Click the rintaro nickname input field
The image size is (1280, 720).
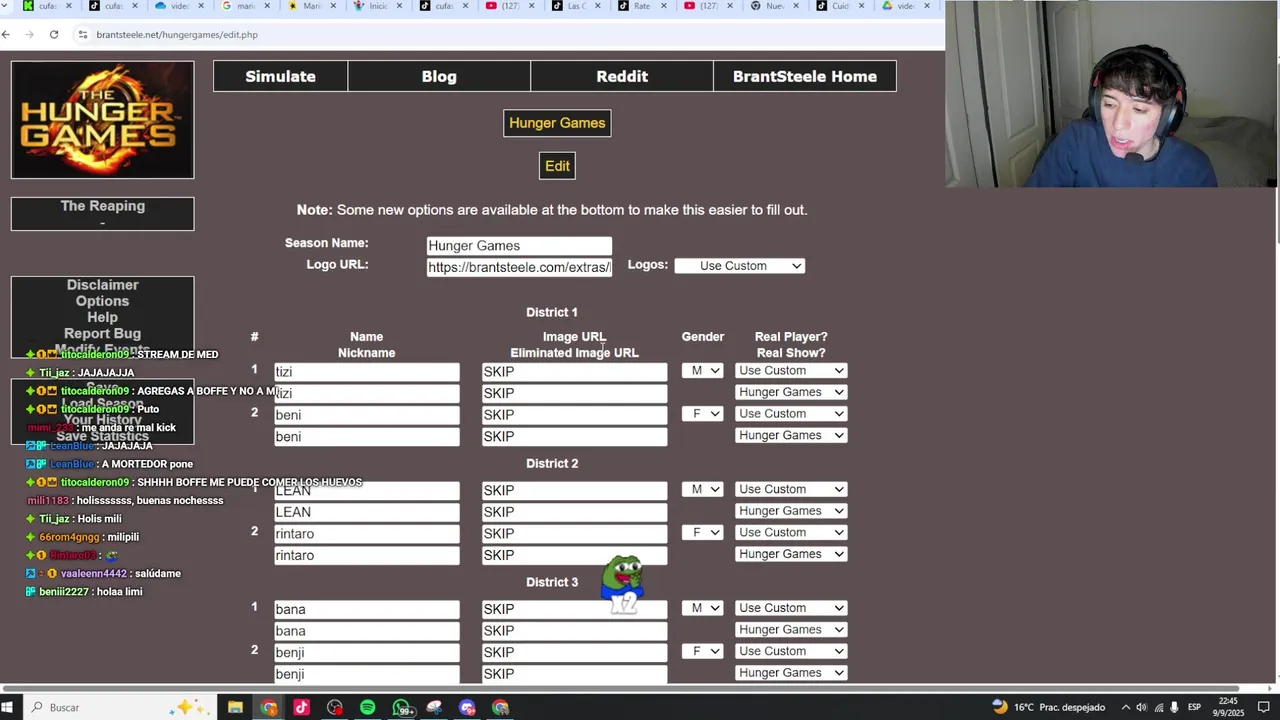367,555
